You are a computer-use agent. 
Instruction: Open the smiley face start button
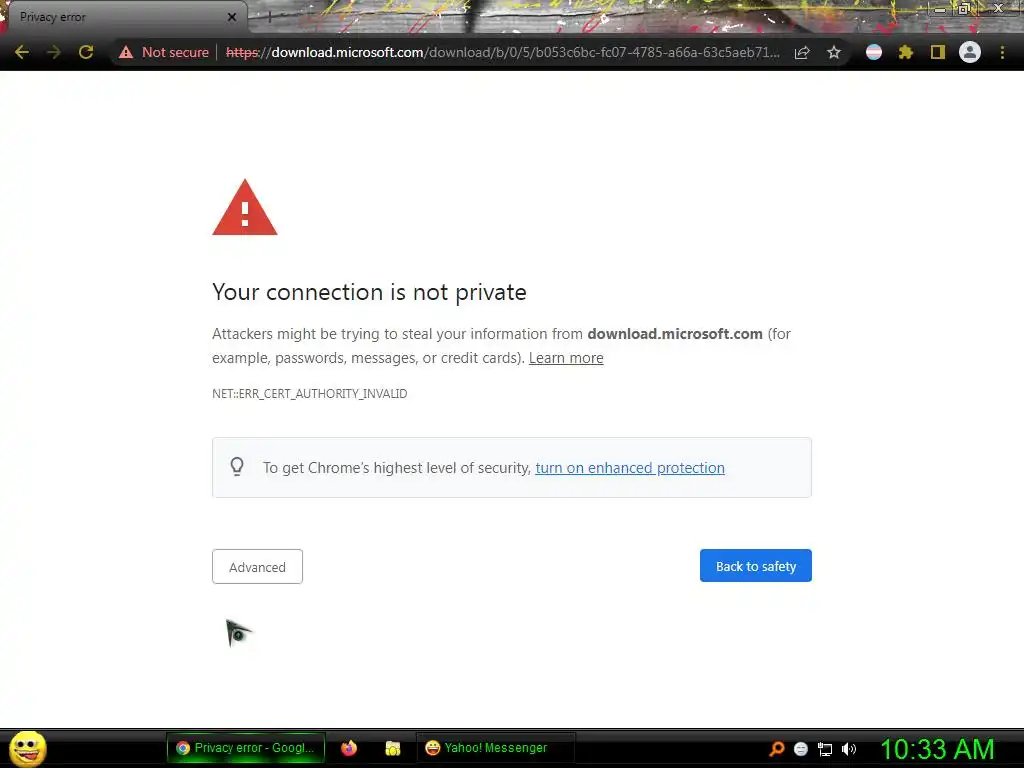(28, 748)
